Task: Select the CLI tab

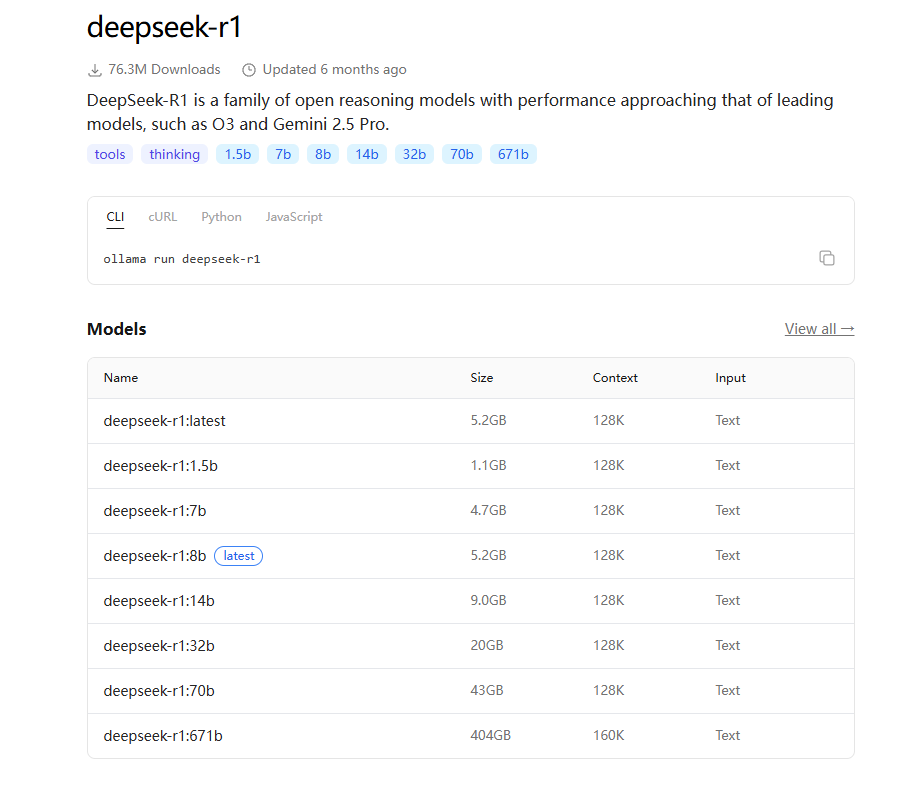Action: (115, 217)
